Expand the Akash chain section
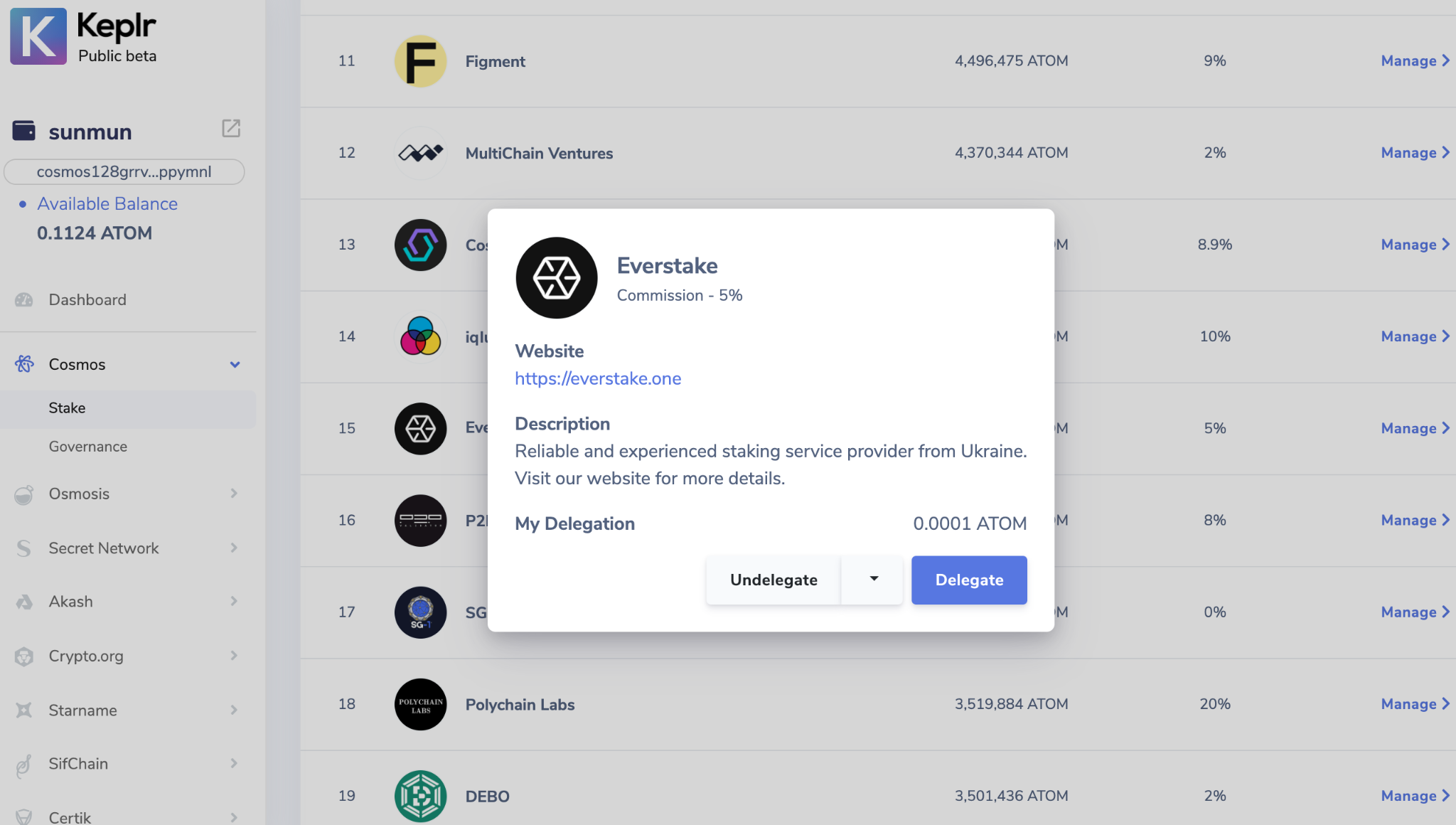 coord(234,601)
